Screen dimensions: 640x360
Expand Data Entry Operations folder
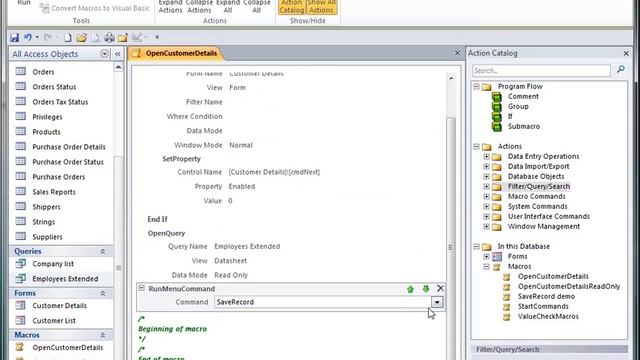pyautogui.click(x=486, y=156)
